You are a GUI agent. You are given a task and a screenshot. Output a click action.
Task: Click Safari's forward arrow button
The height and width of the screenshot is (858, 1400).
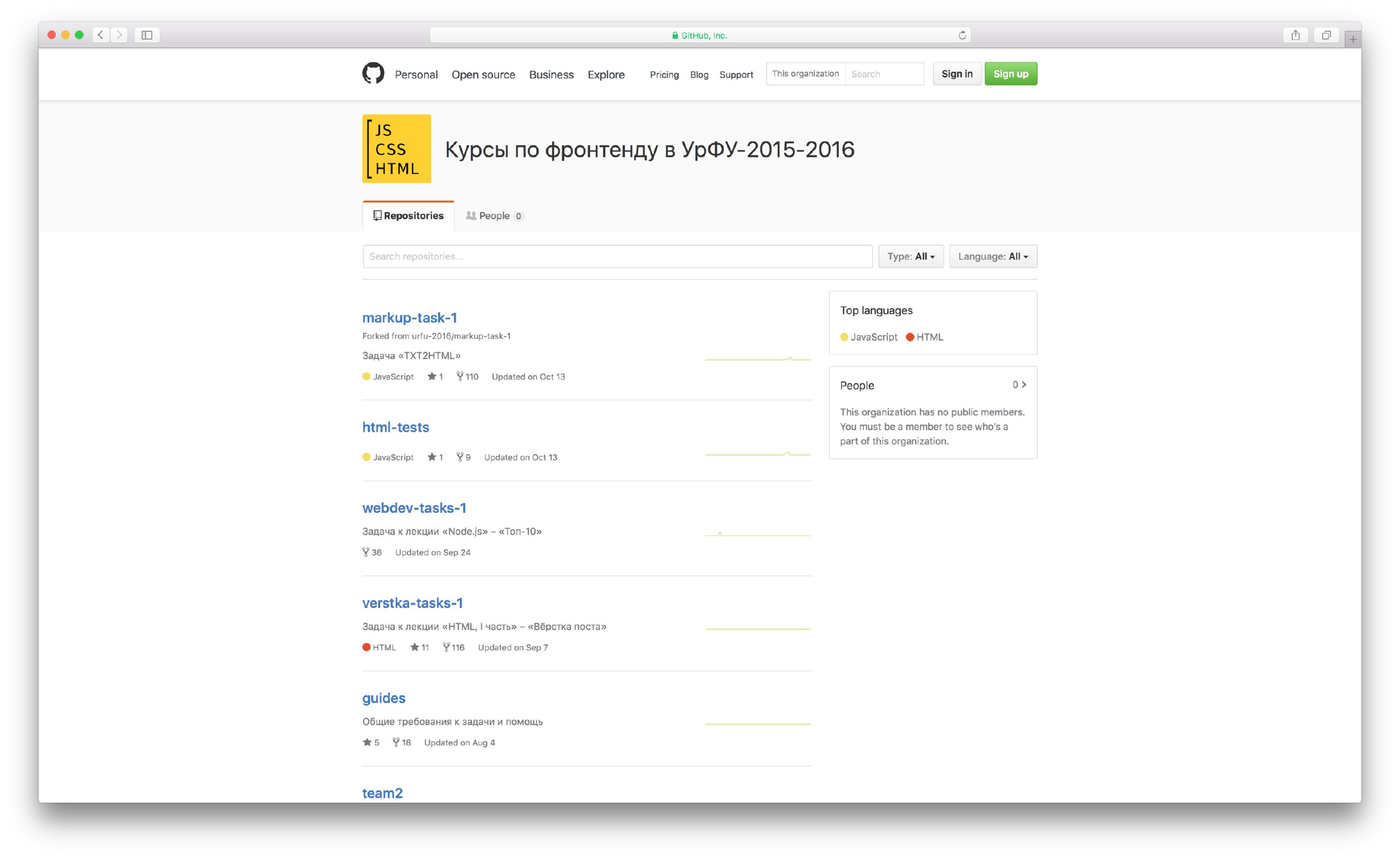119,35
